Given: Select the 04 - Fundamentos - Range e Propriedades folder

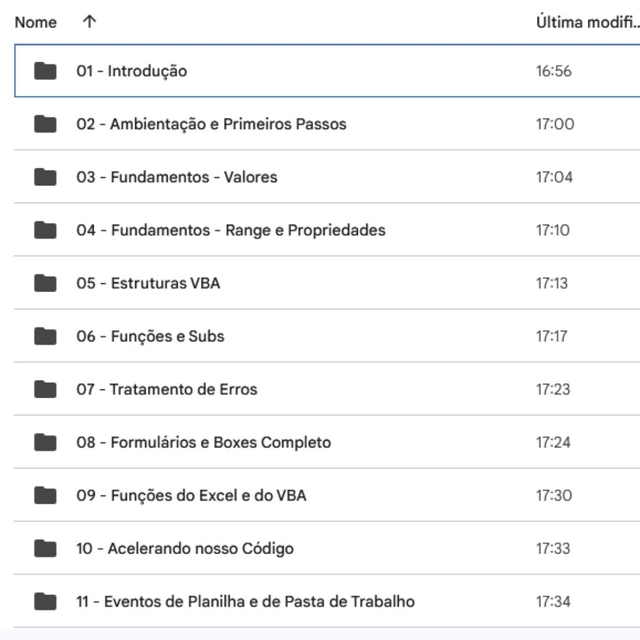Looking at the screenshot, I should (230, 230).
